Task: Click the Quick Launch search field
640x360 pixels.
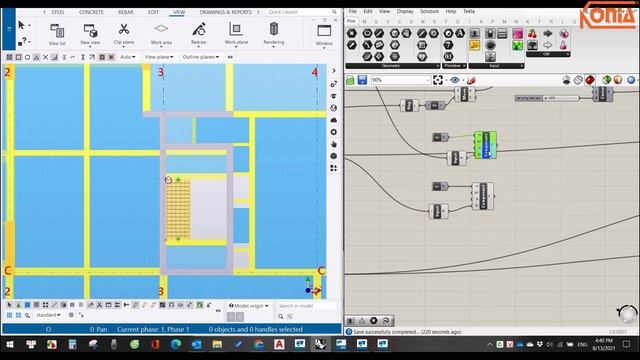Action: (302, 12)
